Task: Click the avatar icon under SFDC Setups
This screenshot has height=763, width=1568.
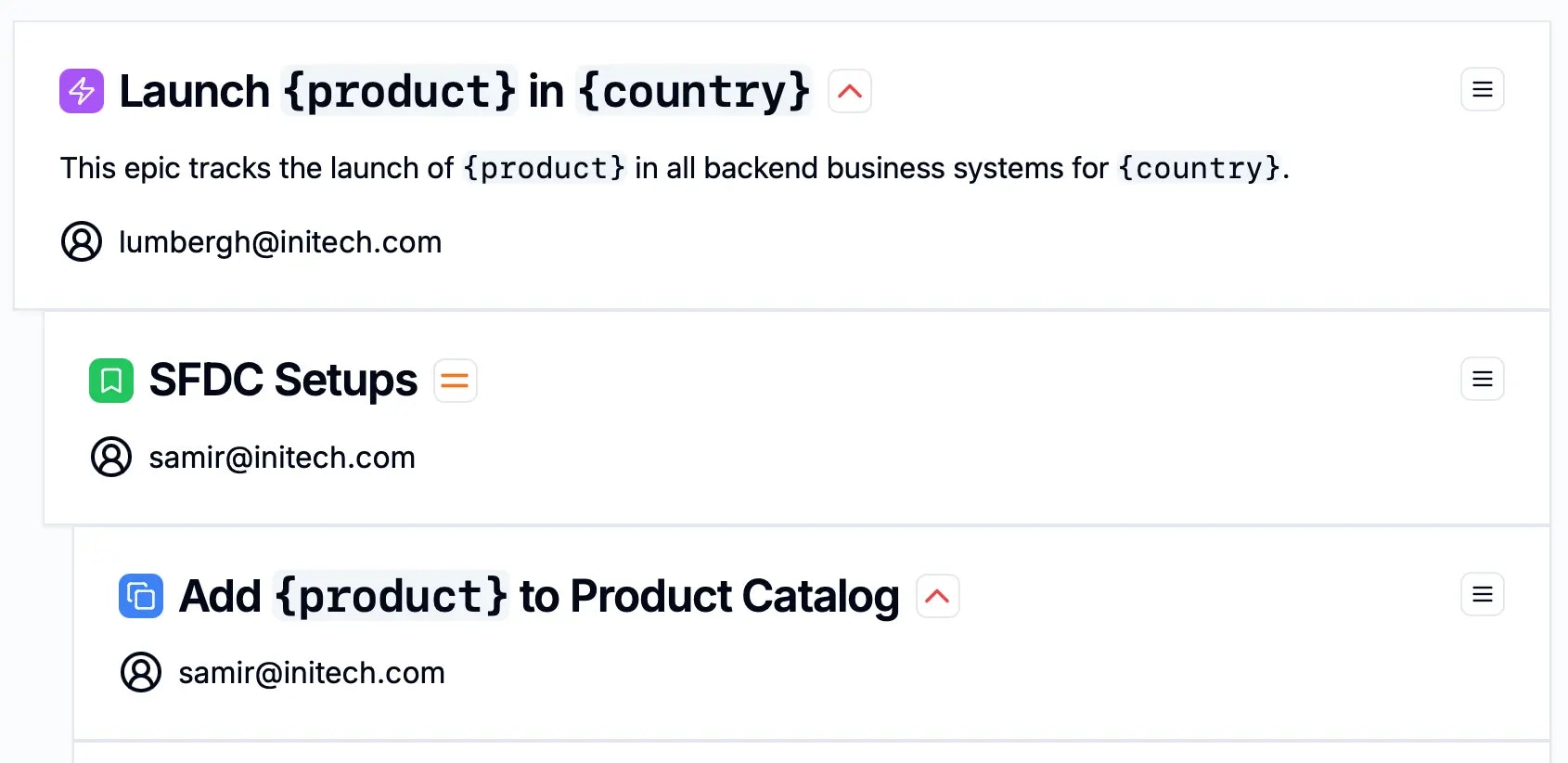Action: pos(111,457)
